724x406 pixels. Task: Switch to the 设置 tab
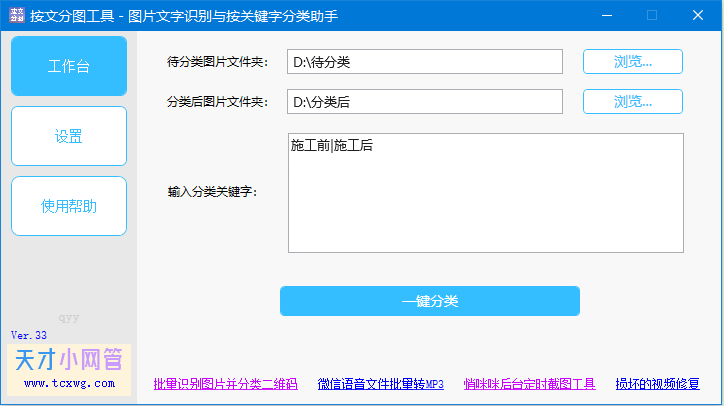point(69,136)
